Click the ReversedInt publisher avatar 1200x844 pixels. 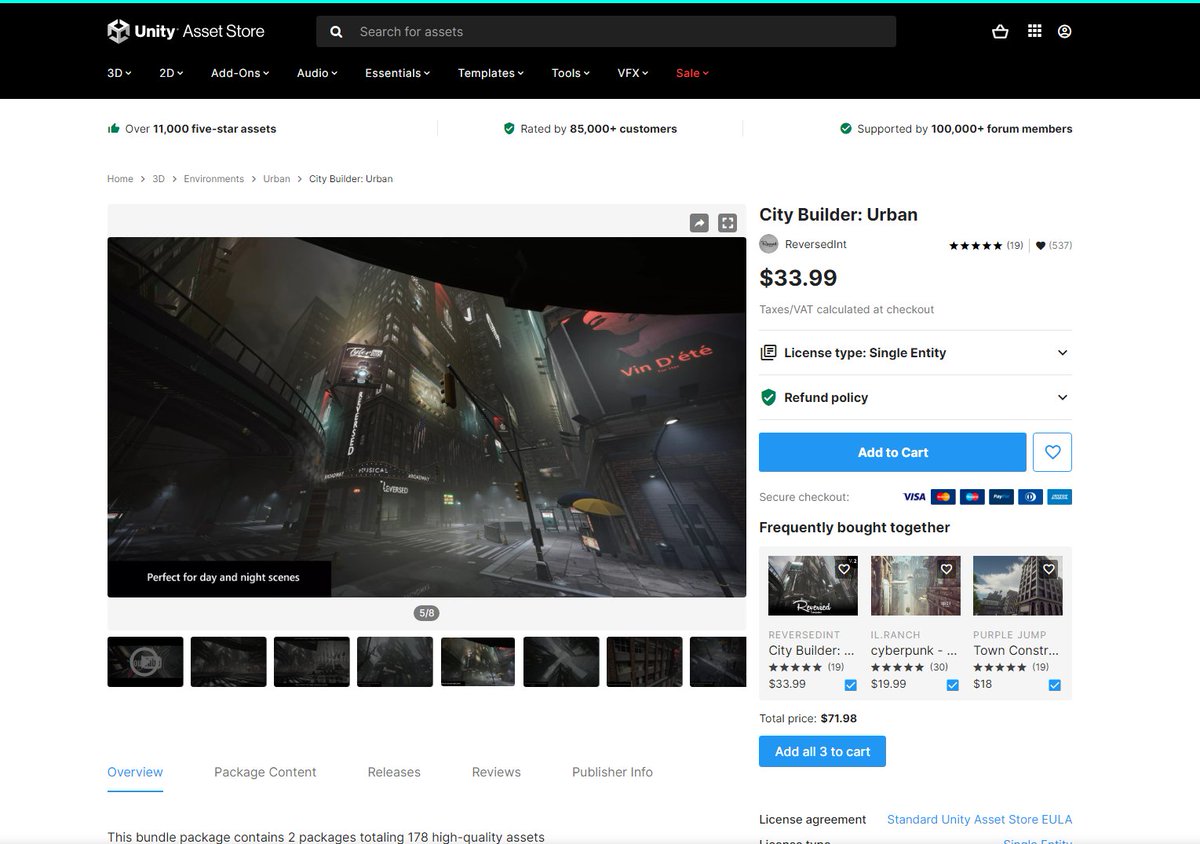pos(769,244)
